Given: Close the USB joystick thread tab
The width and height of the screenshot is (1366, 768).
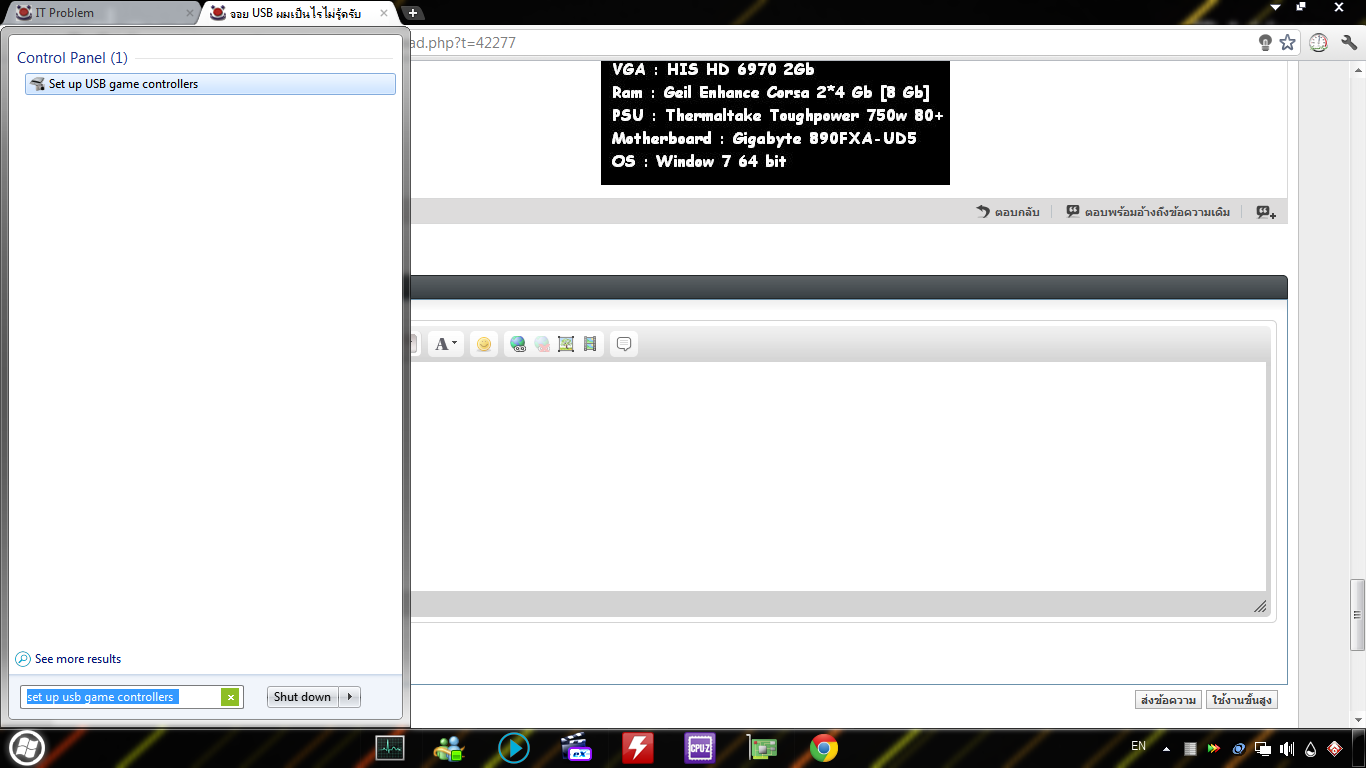Looking at the screenshot, I should [x=384, y=13].
